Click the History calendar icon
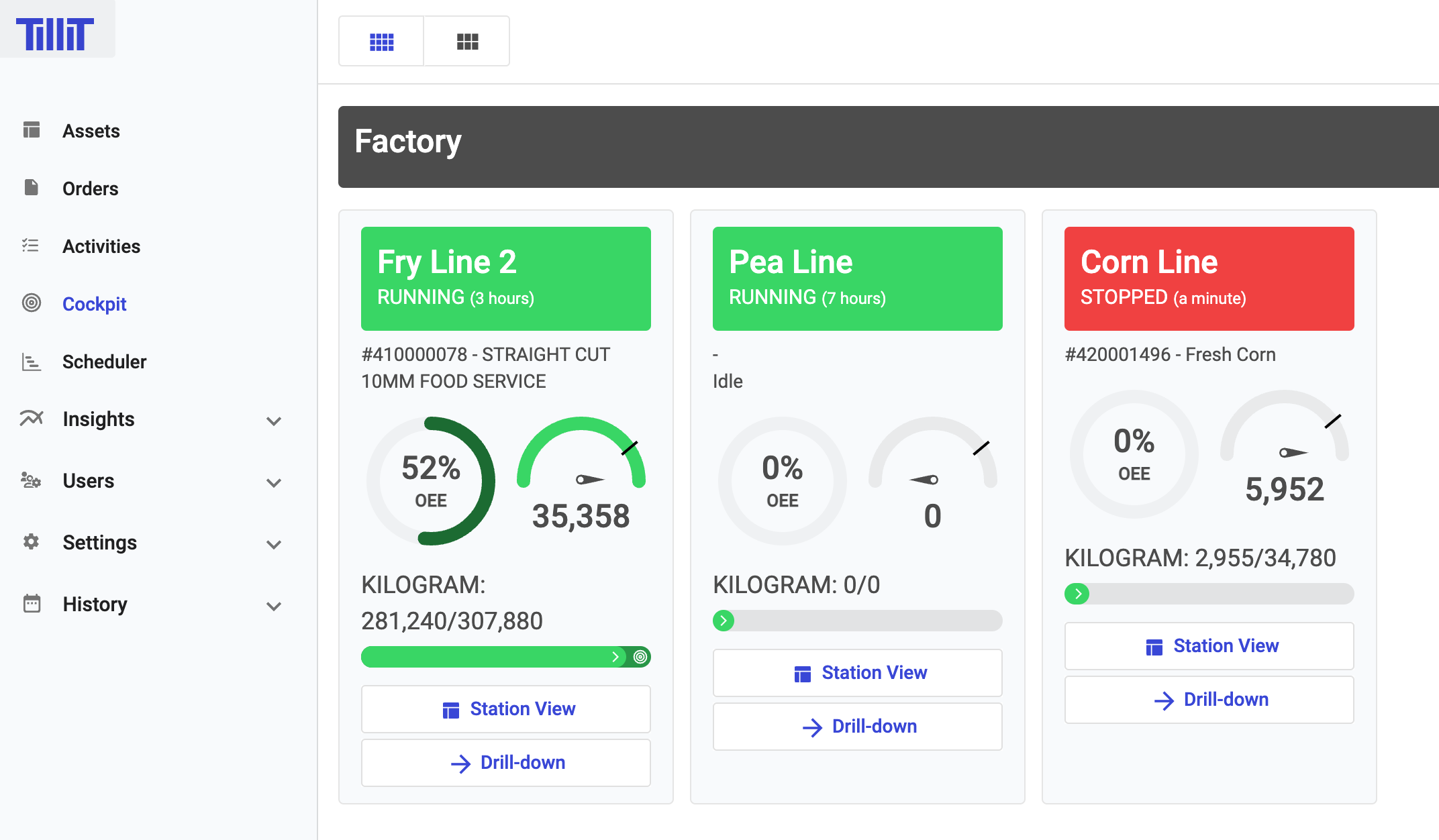The height and width of the screenshot is (840, 1439). (x=31, y=603)
